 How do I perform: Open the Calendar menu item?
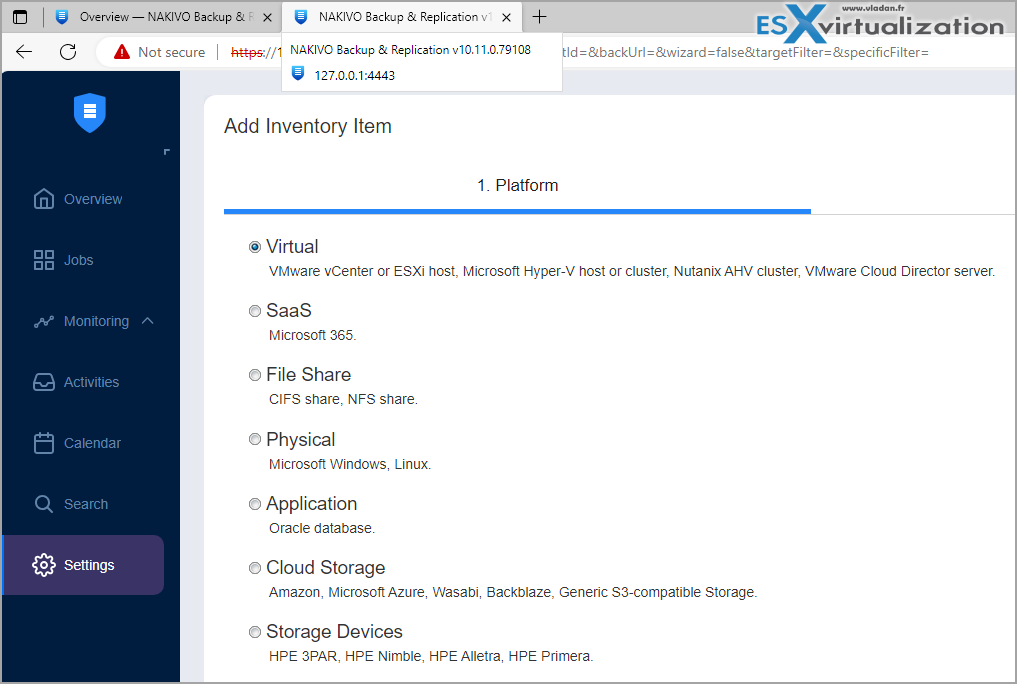point(82,443)
